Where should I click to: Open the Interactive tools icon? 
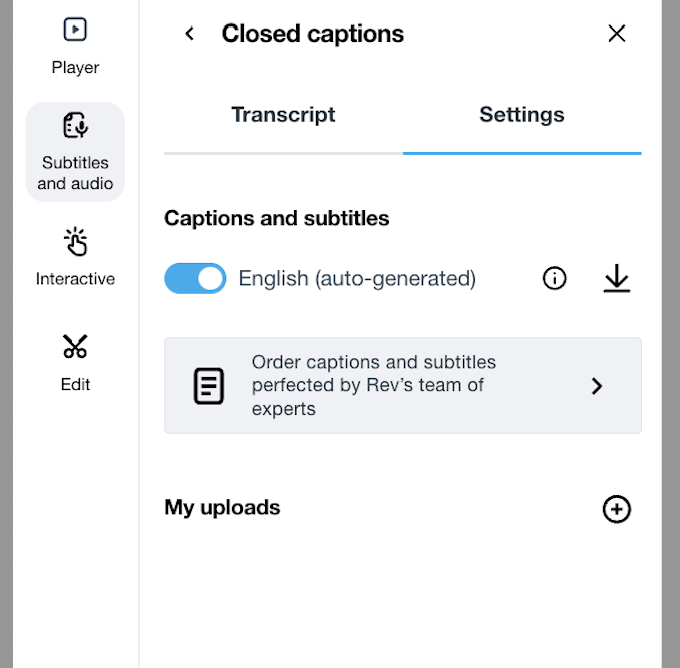(75, 242)
